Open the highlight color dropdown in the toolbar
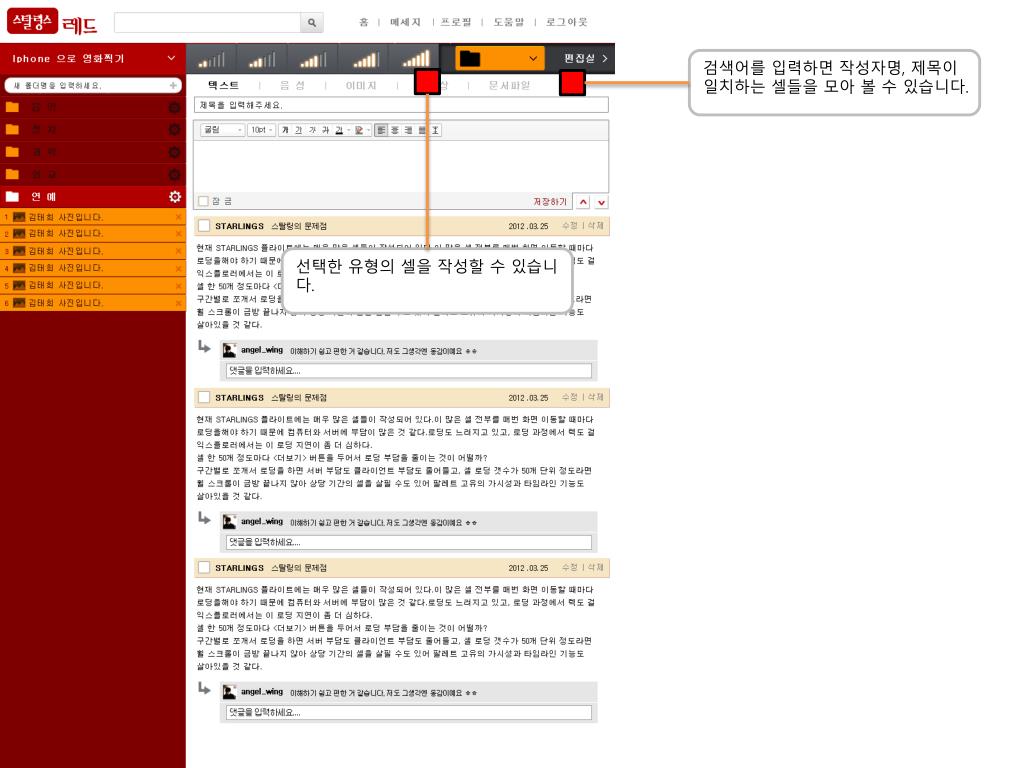 pyautogui.click(x=368, y=130)
